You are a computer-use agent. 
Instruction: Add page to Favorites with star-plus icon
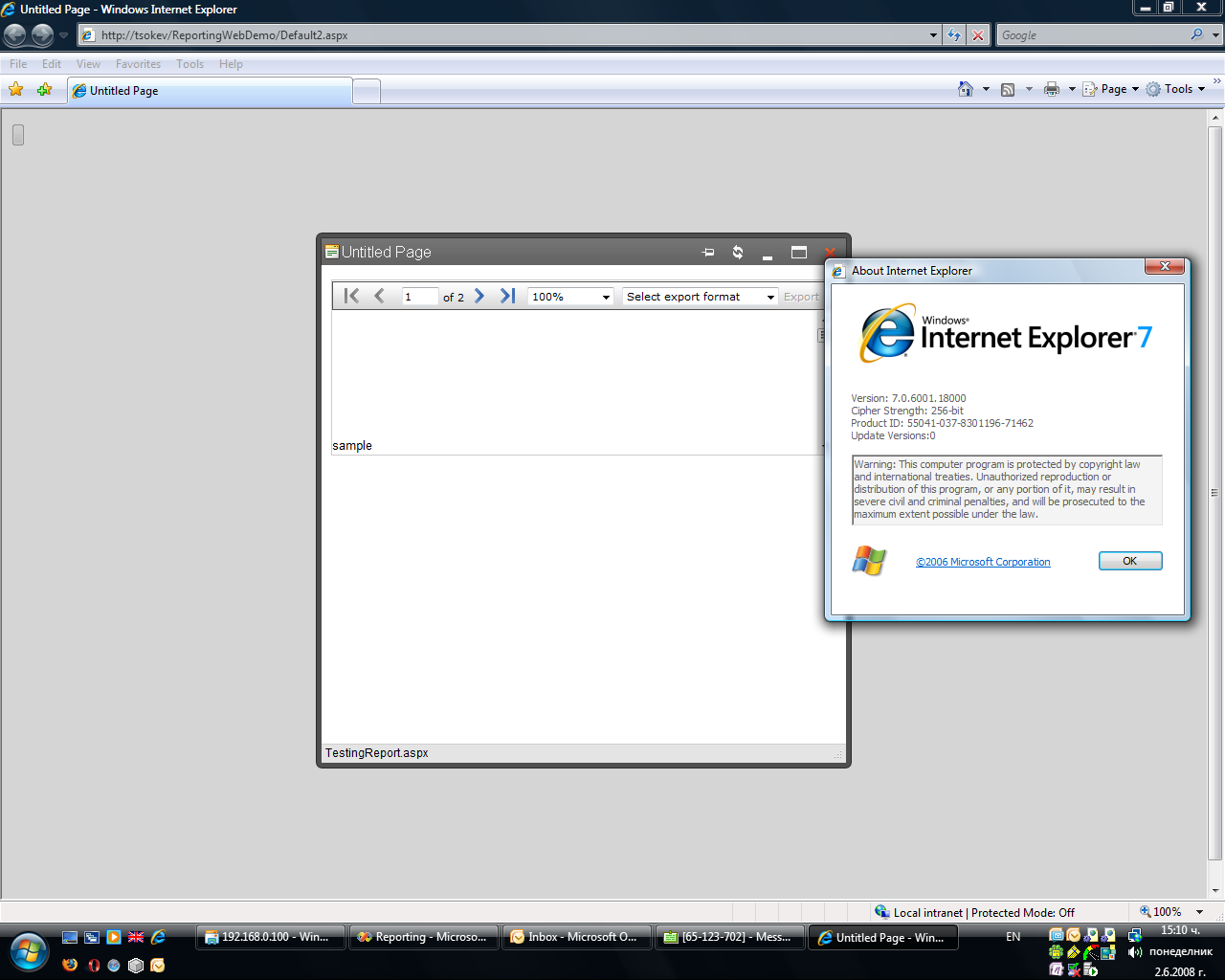coord(44,90)
